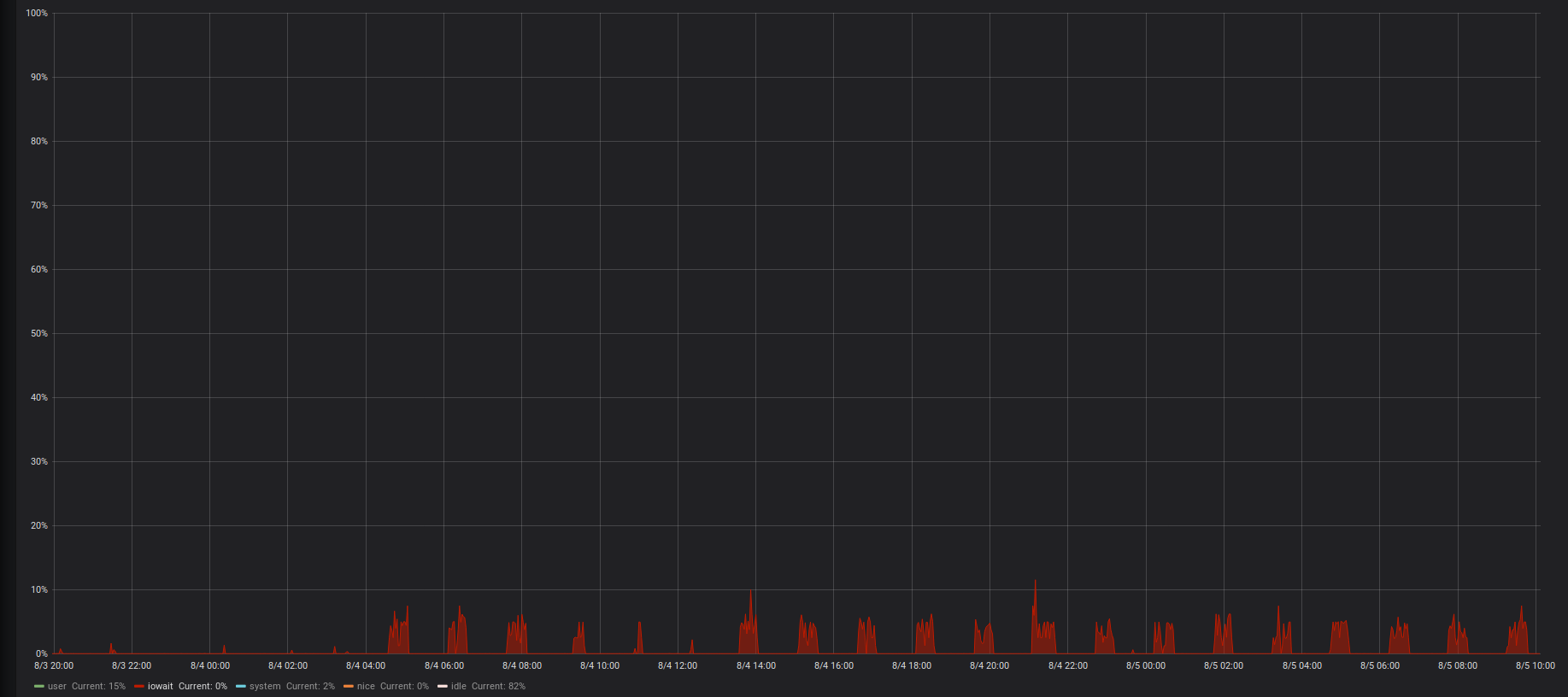This screenshot has width=1568, height=697.
Task: Click the tallest iowait spike near 8/4 21:00
Action: point(1035,584)
